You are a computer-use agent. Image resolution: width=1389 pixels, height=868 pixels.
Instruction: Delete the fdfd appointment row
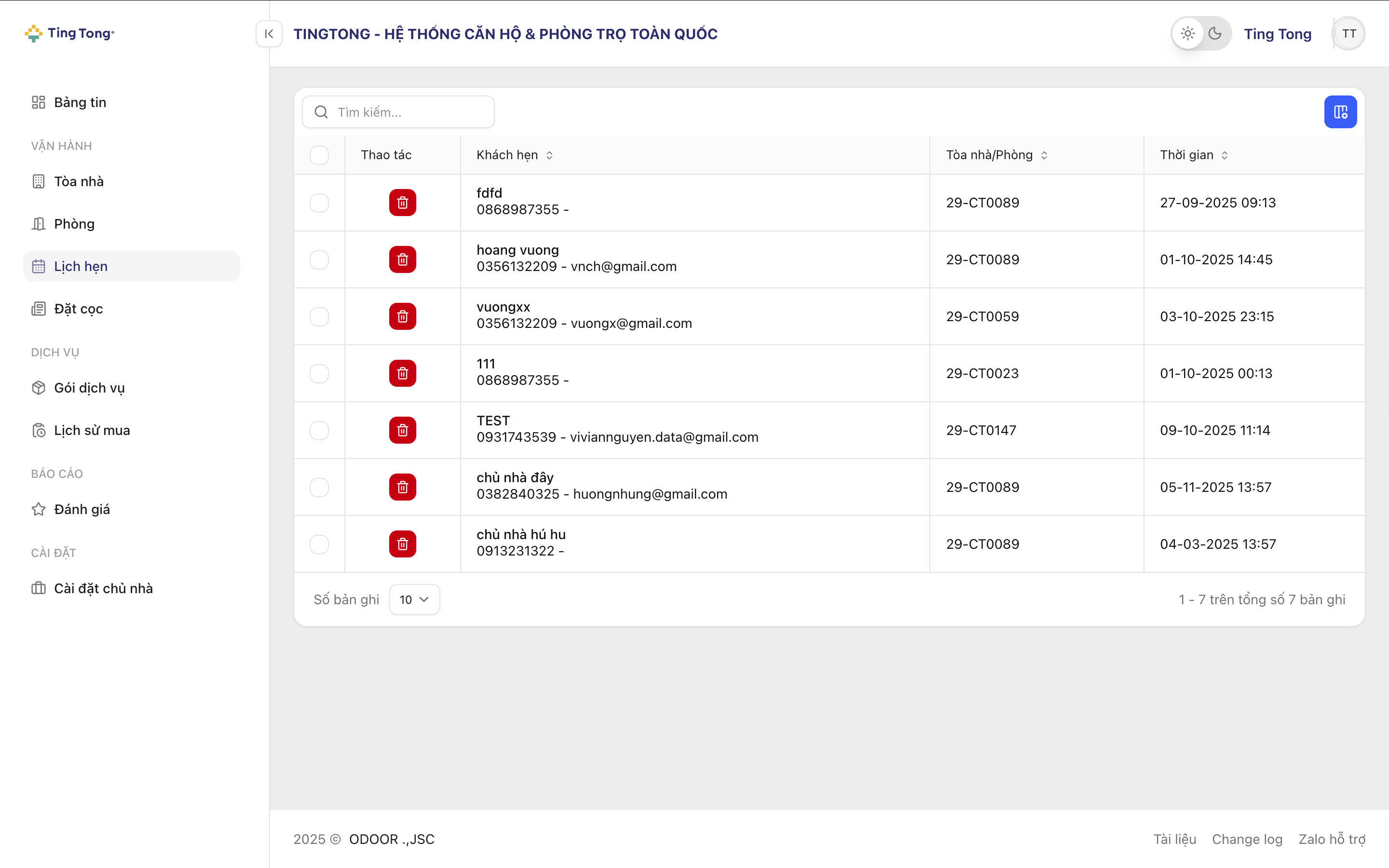[x=402, y=203]
